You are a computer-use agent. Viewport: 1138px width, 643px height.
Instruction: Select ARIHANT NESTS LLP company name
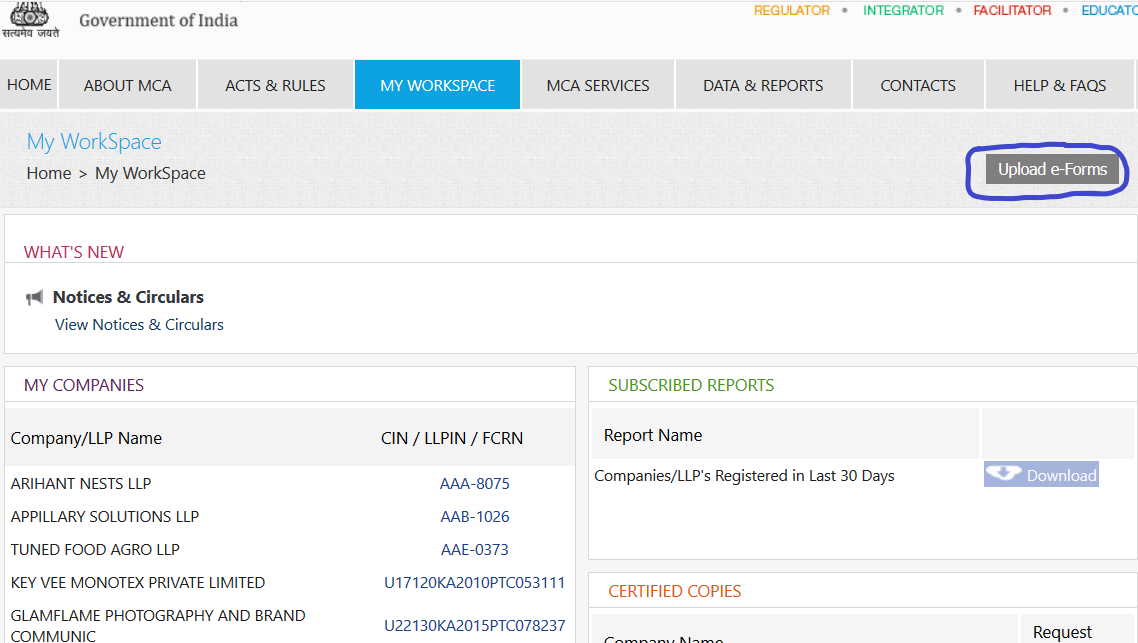(x=81, y=483)
